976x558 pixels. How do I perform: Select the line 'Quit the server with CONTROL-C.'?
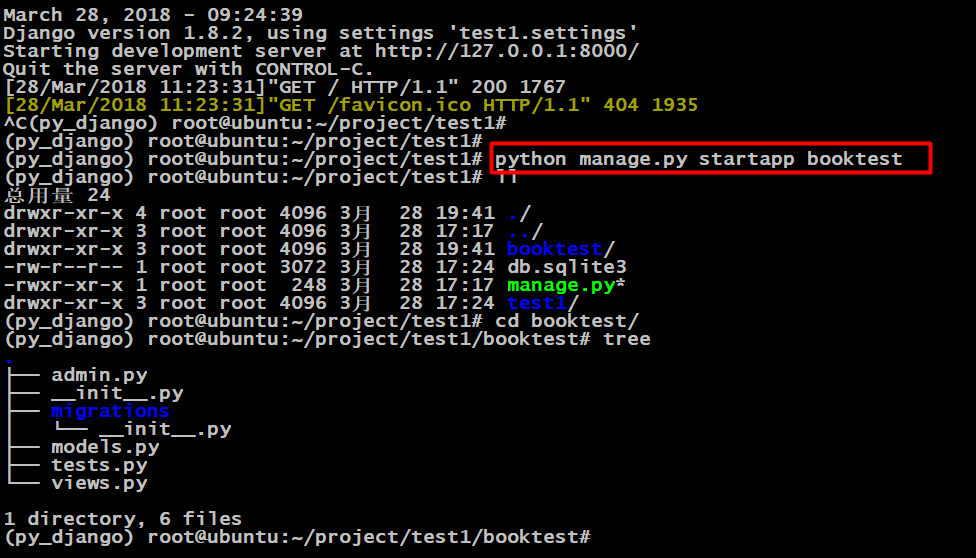189,69
